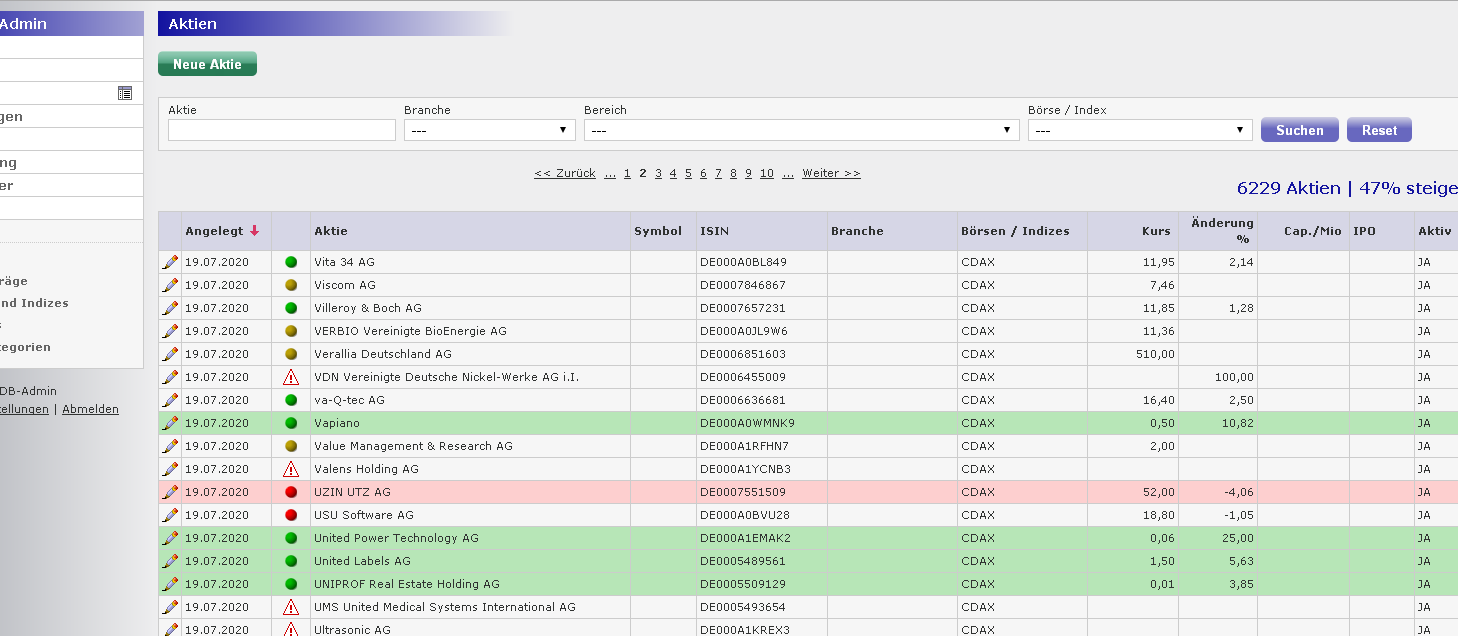Image resolution: width=1458 pixels, height=636 pixels.
Task: Click the calendar list icon in the sidebar
Action: [125, 93]
